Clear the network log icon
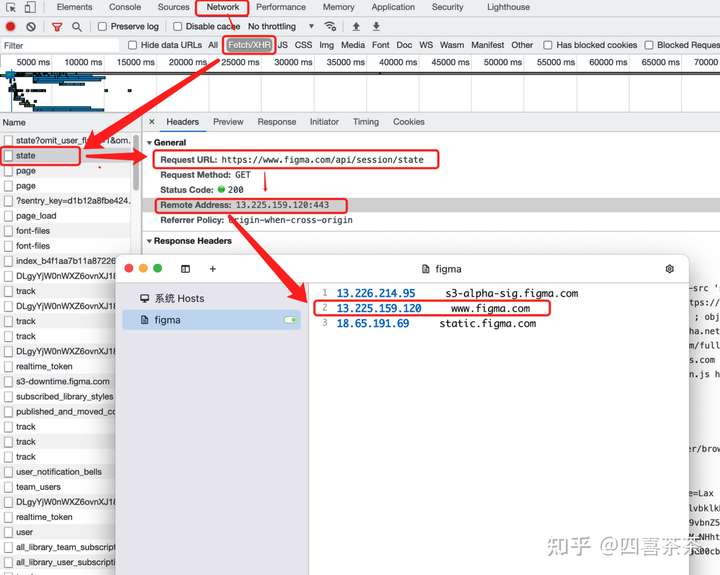The width and height of the screenshot is (720, 575). click(31, 27)
